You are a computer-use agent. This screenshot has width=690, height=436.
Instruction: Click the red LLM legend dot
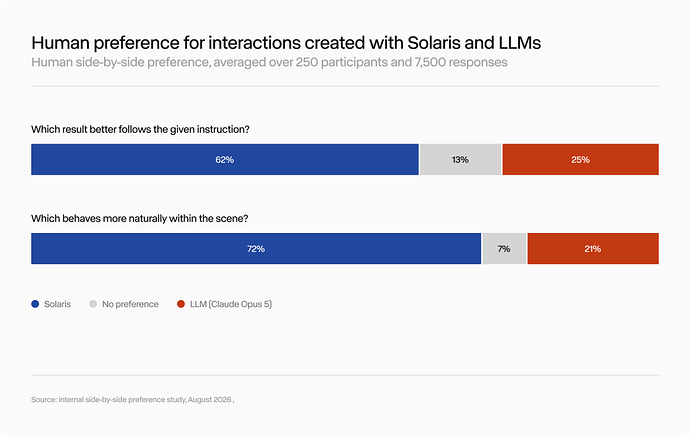(x=181, y=304)
